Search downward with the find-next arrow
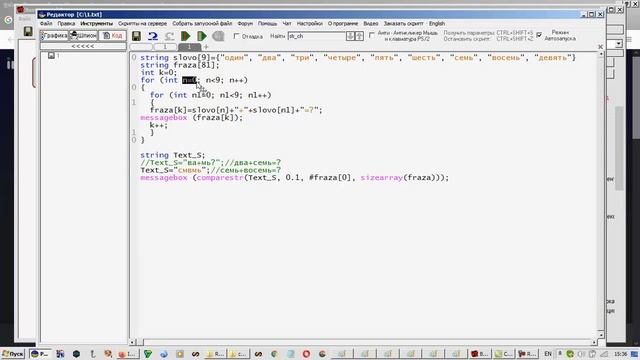640x360 pixels. click(x=350, y=36)
